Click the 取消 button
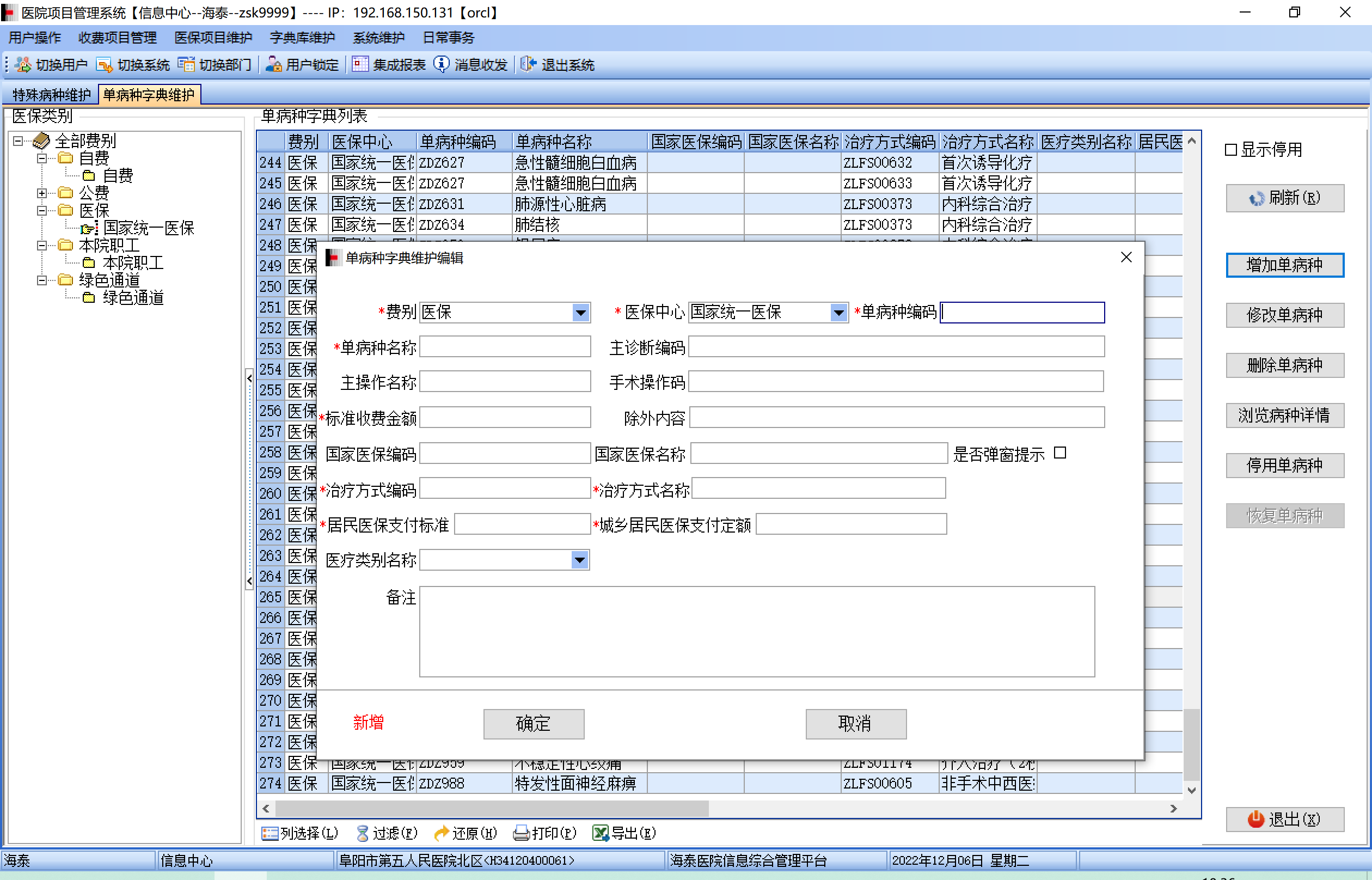The image size is (1372, 880). point(855,723)
